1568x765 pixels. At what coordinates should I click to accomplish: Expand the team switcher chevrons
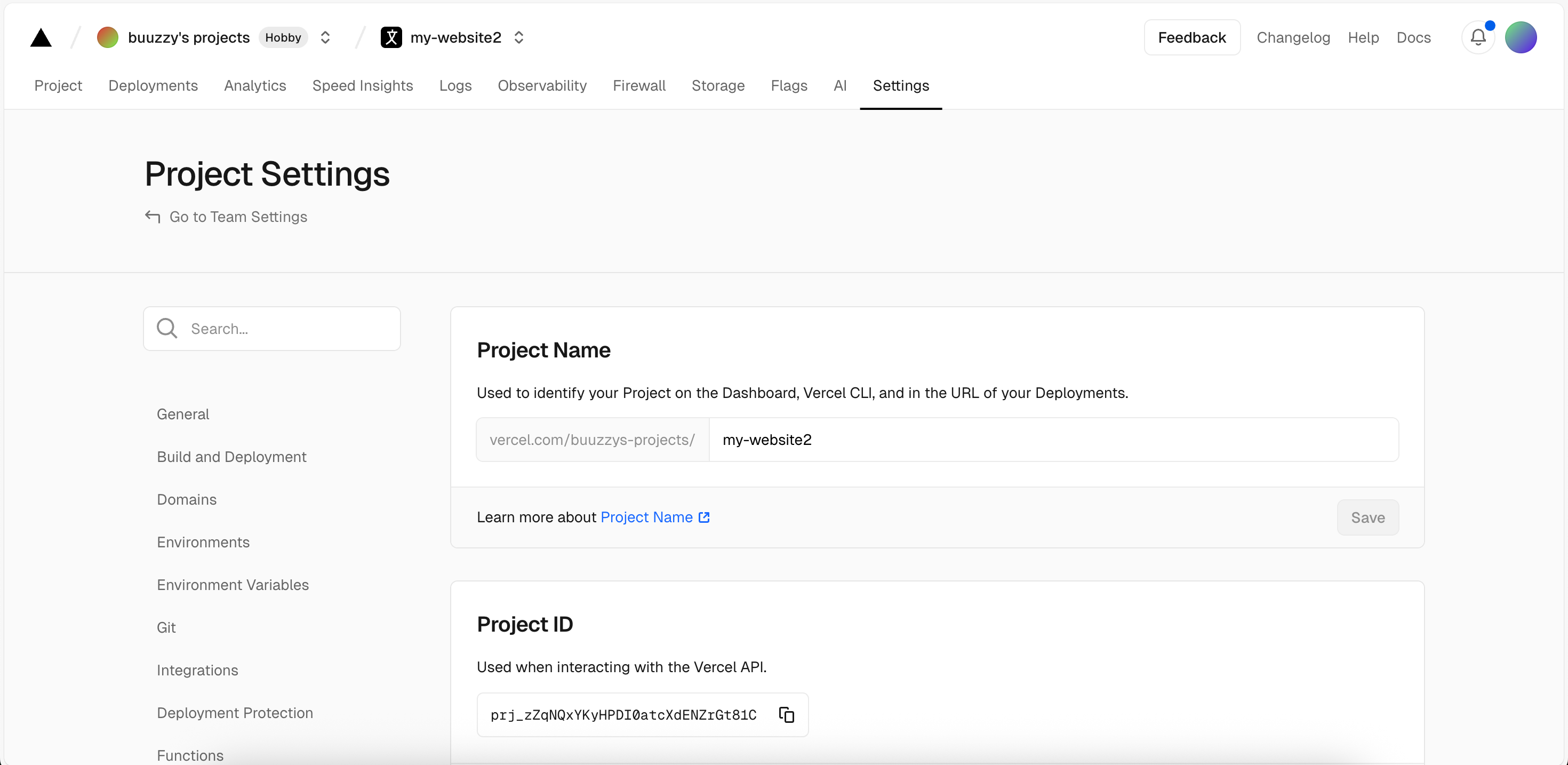pos(325,38)
